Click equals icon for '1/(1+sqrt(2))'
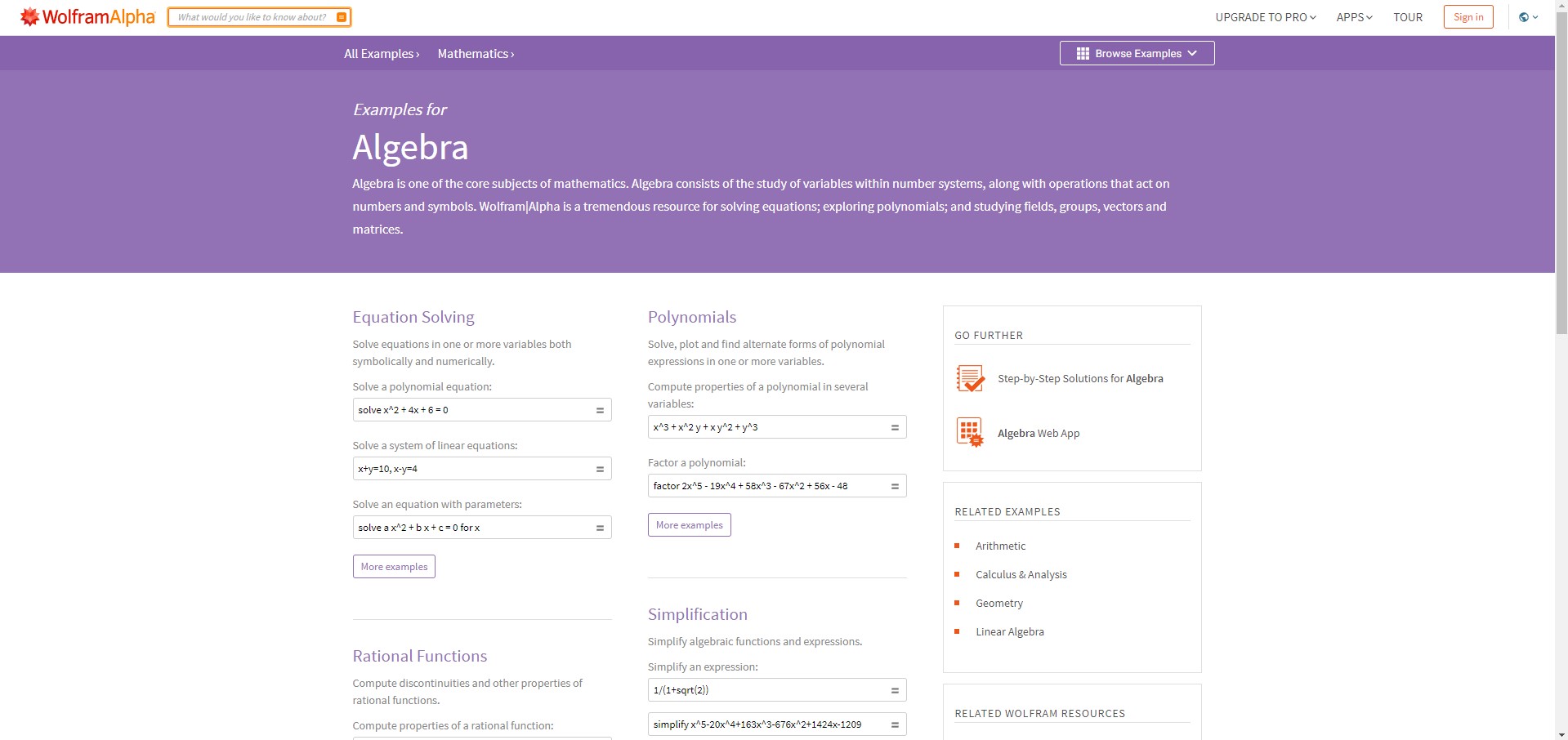The width and height of the screenshot is (1568, 740). pos(895,690)
